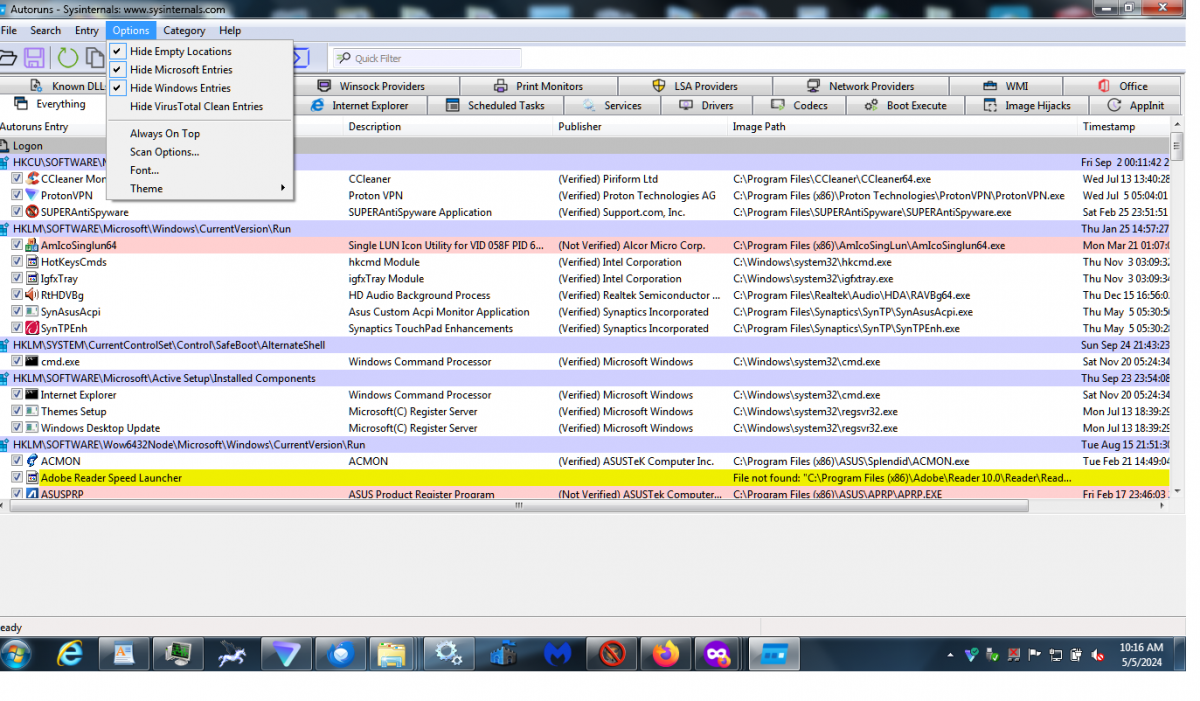Expand the Theme submenu
Screen dimensions: 1200x701
point(200,188)
